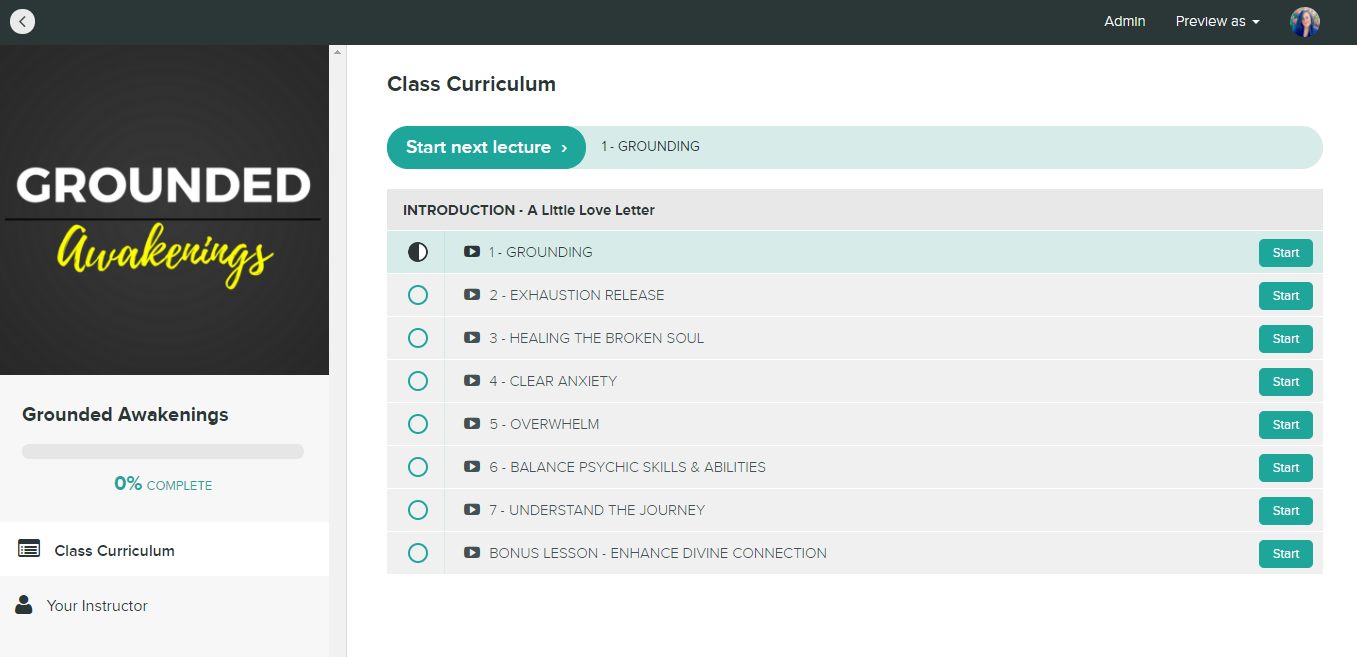Click video icon for UNDERSTAND THE JOURNEY

tap(472, 510)
